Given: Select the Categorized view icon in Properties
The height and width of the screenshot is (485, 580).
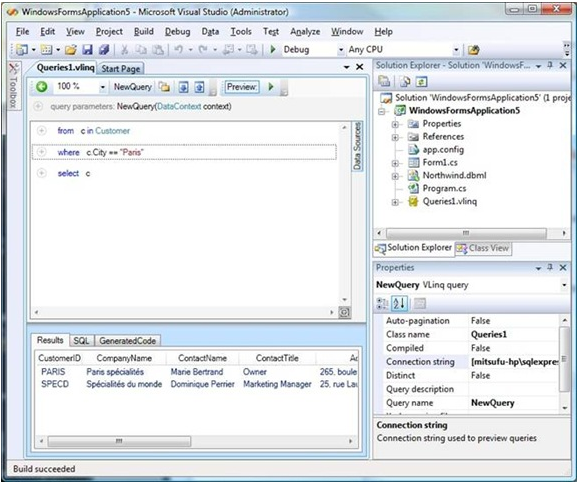Looking at the screenshot, I should (382, 304).
